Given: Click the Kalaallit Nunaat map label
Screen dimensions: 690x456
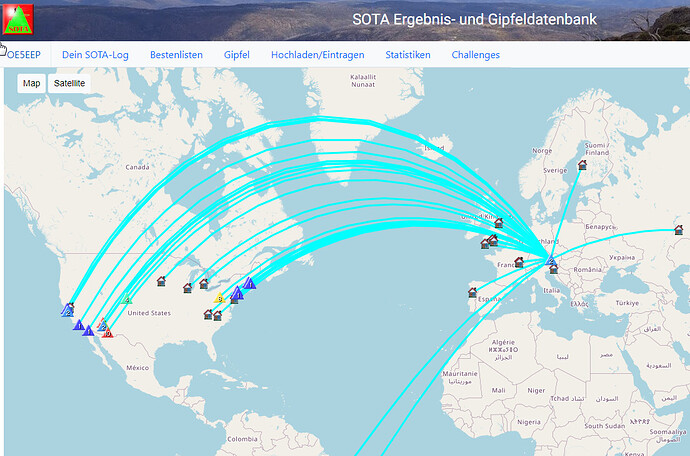Looking at the screenshot, I should (x=363, y=81).
